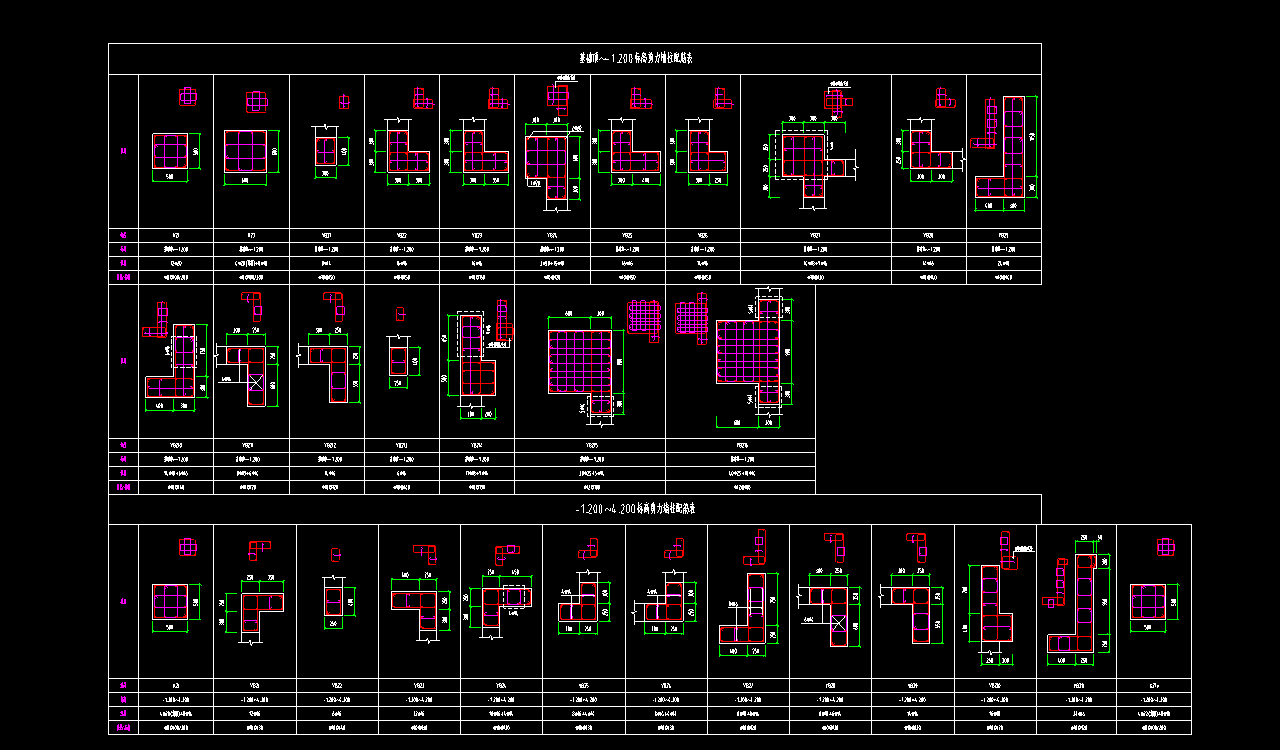This screenshot has width=1280, height=750.
Task: Select the YBZ15 label in the middle table
Action: [x=590, y=445]
